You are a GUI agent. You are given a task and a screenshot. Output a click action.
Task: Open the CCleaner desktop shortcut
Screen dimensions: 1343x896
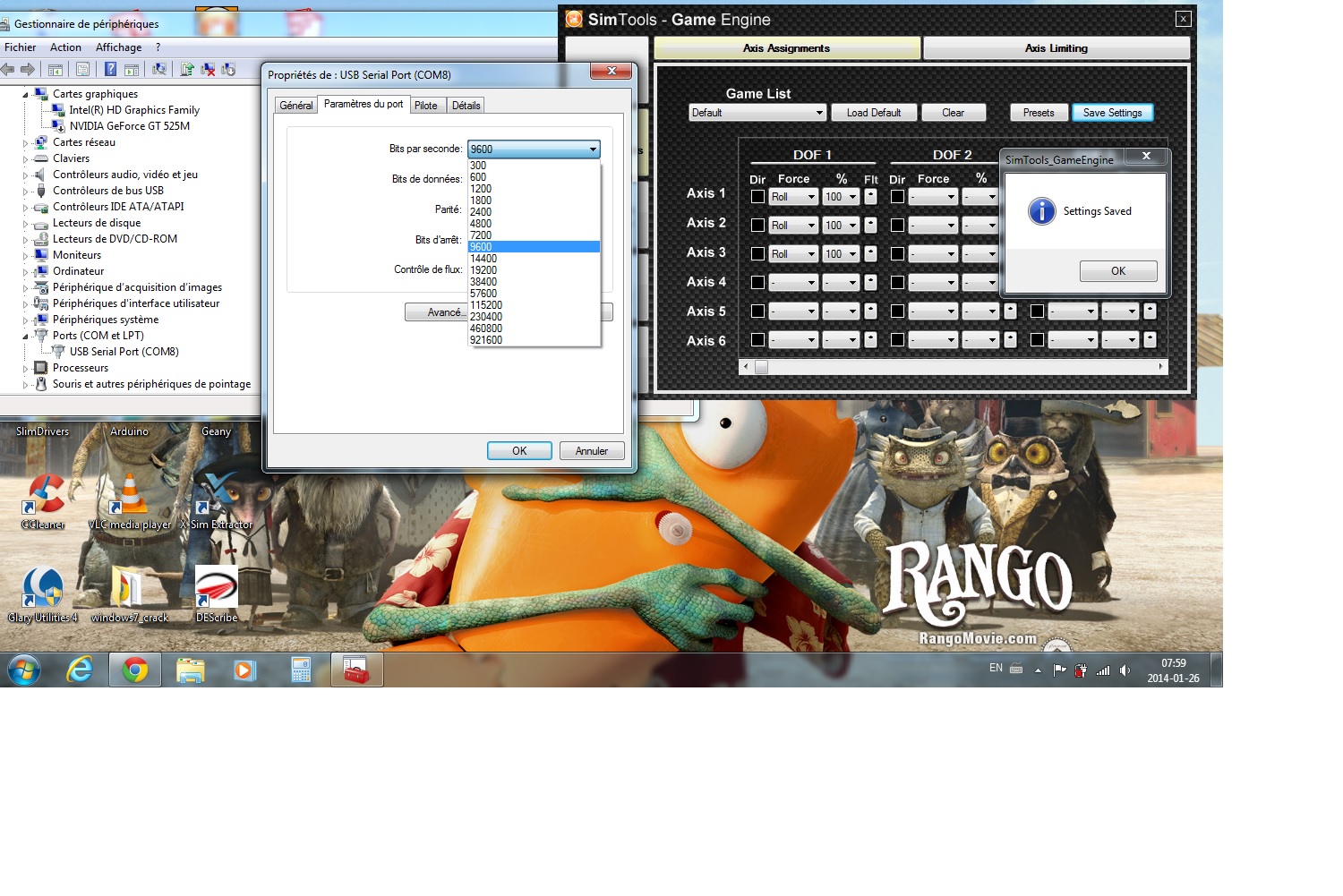click(43, 499)
